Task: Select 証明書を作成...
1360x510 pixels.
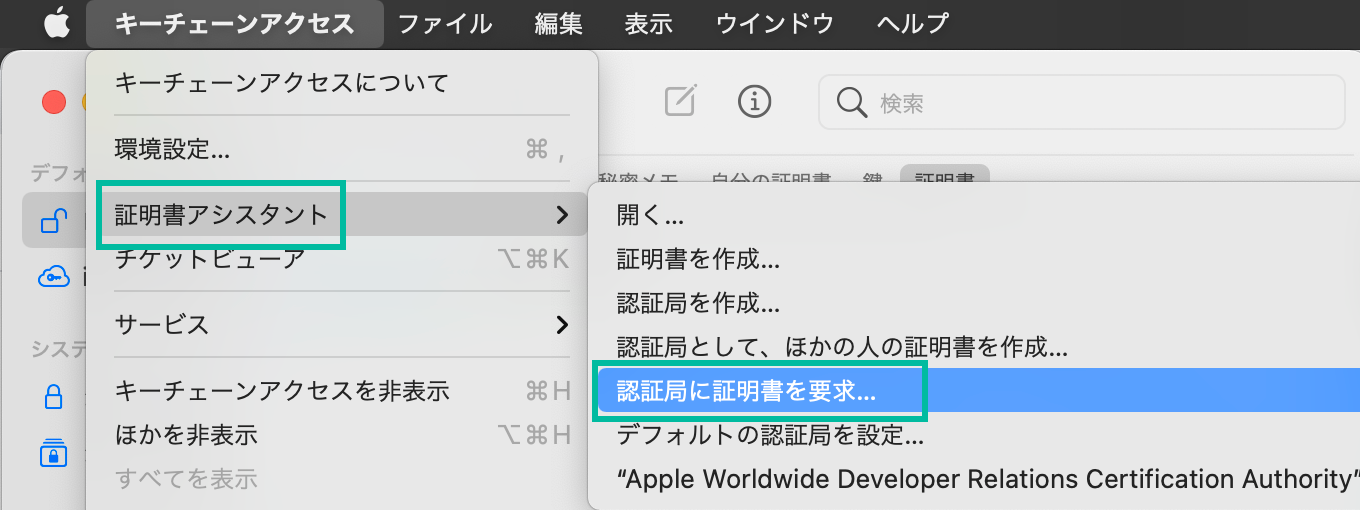Action: [976, 259]
